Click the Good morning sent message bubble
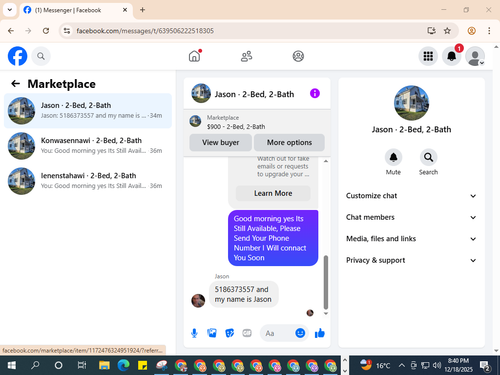Image resolution: width=500 pixels, height=375 pixels. (x=273, y=238)
